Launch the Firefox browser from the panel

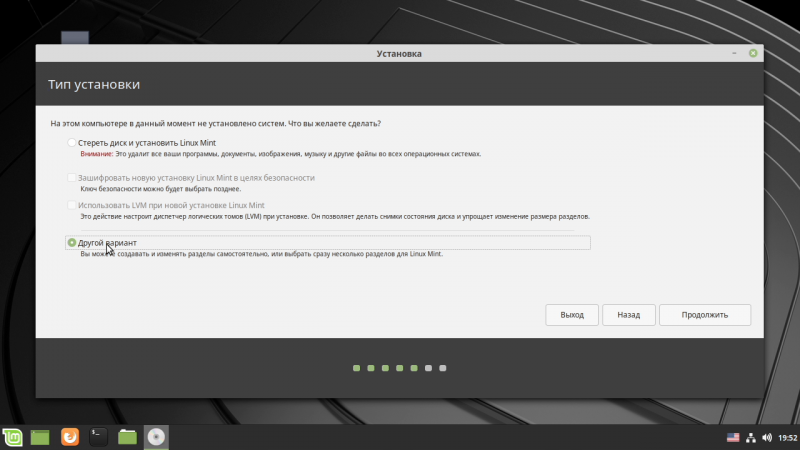(70, 437)
